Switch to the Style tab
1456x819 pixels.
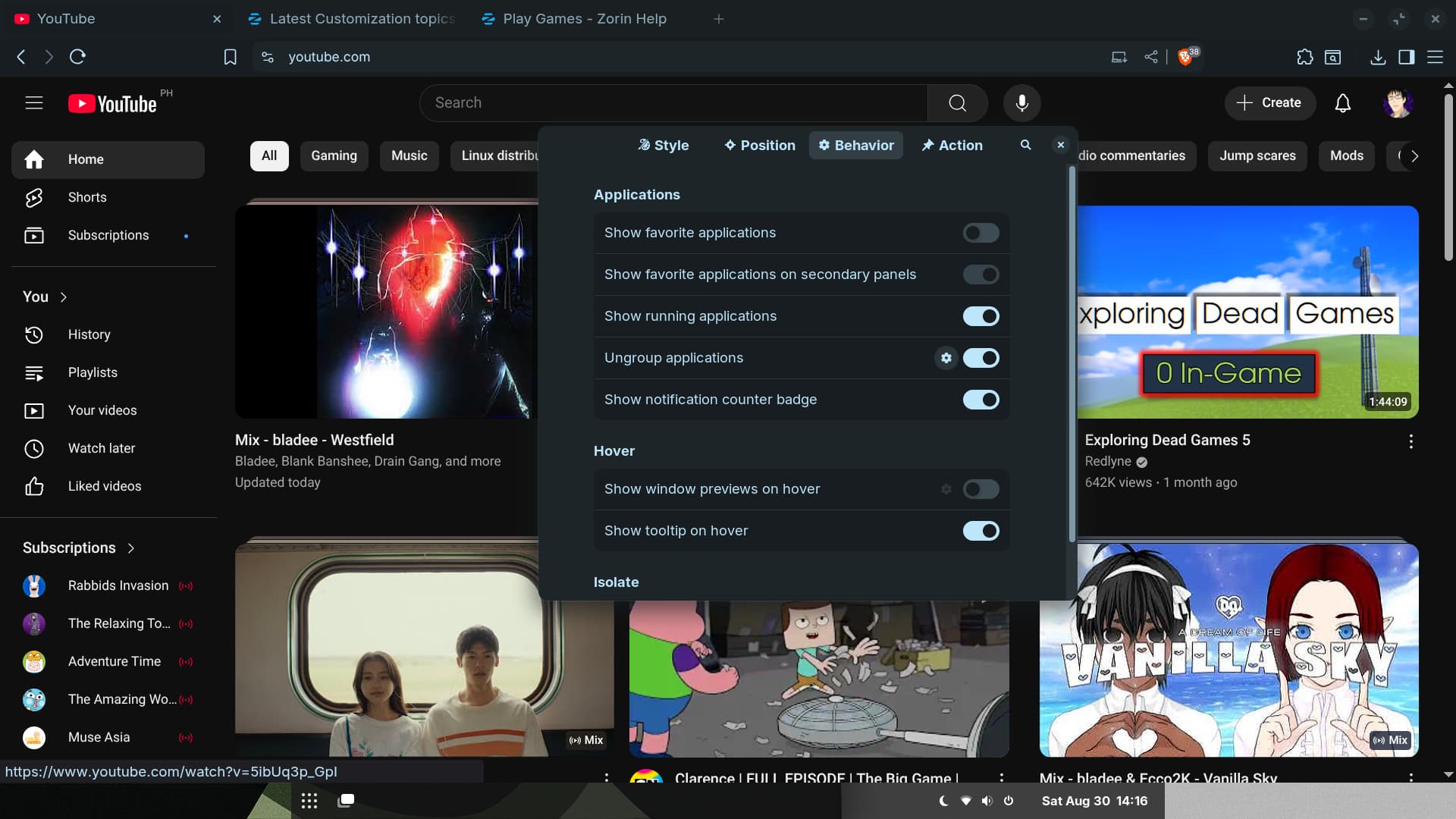664,145
